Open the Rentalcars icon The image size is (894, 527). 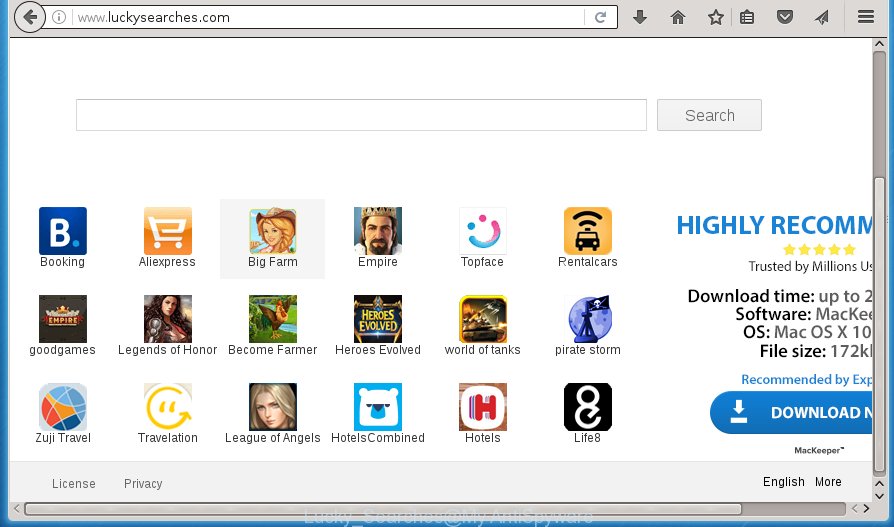[587, 231]
